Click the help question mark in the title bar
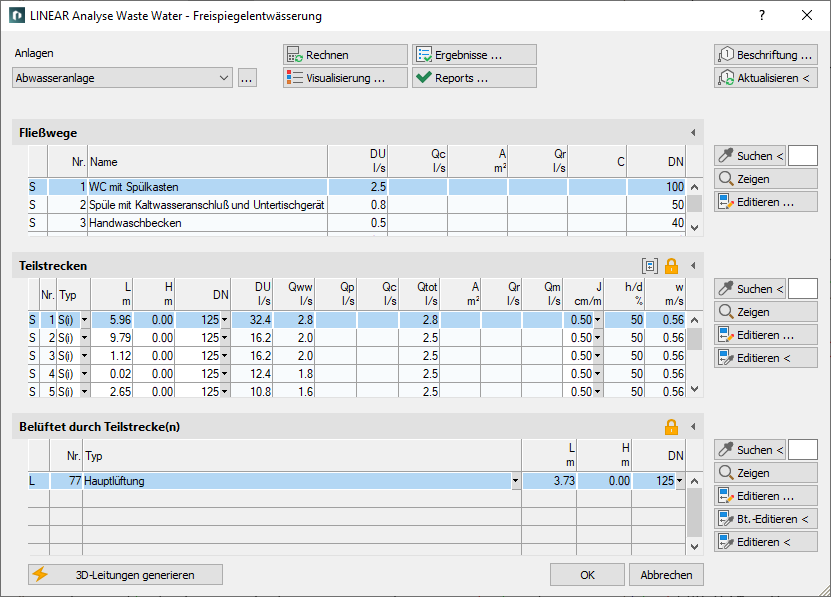The width and height of the screenshot is (831, 597). (x=762, y=15)
